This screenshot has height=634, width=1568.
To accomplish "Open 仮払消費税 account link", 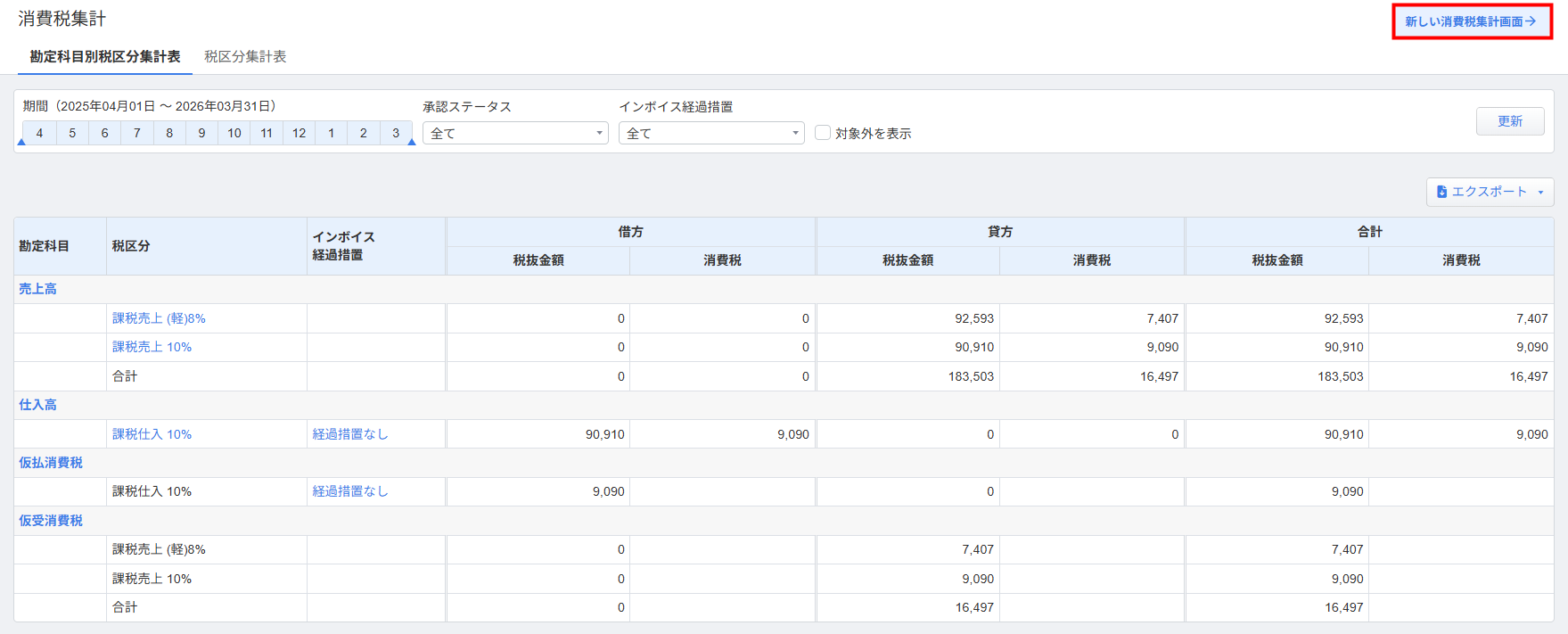I will pyautogui.click(x=51, y=463).
